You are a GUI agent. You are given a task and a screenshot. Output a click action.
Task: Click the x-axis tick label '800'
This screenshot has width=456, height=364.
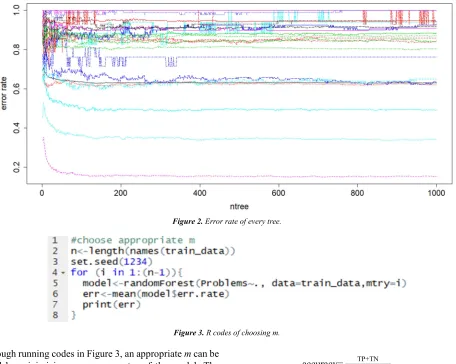point(357,193)
